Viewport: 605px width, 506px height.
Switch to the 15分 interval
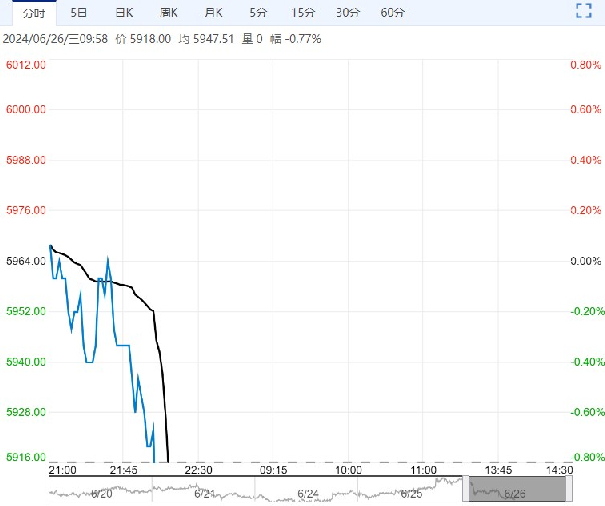click(303, 13)
